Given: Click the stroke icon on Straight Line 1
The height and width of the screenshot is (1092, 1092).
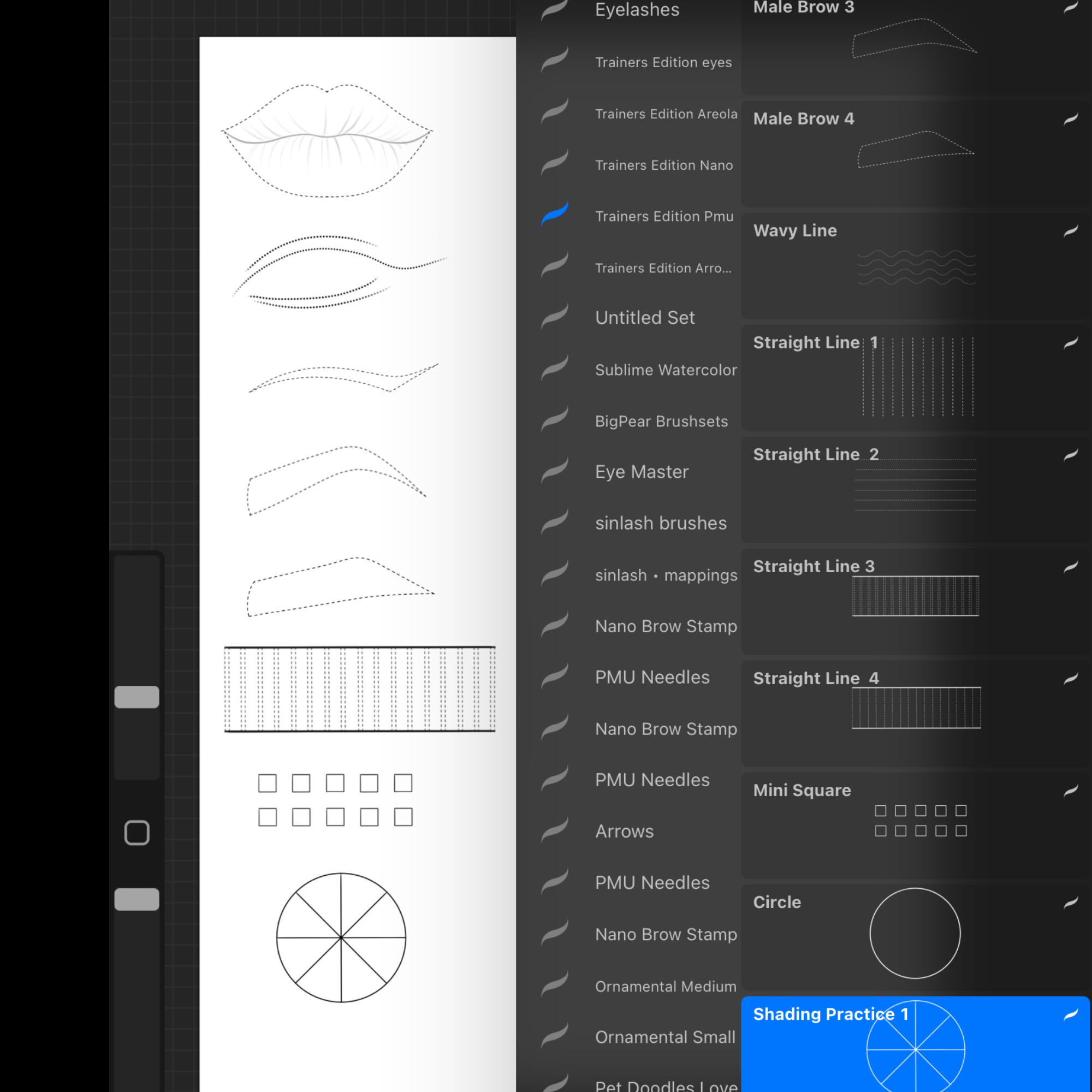Looking at the screenshot, I should [x=1071, y=342].
